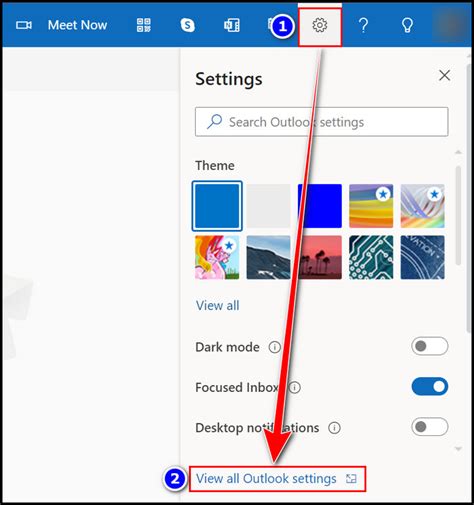The image size is (474, 505).
Task: Choose the blueprint theme
Action: [422, 257]
